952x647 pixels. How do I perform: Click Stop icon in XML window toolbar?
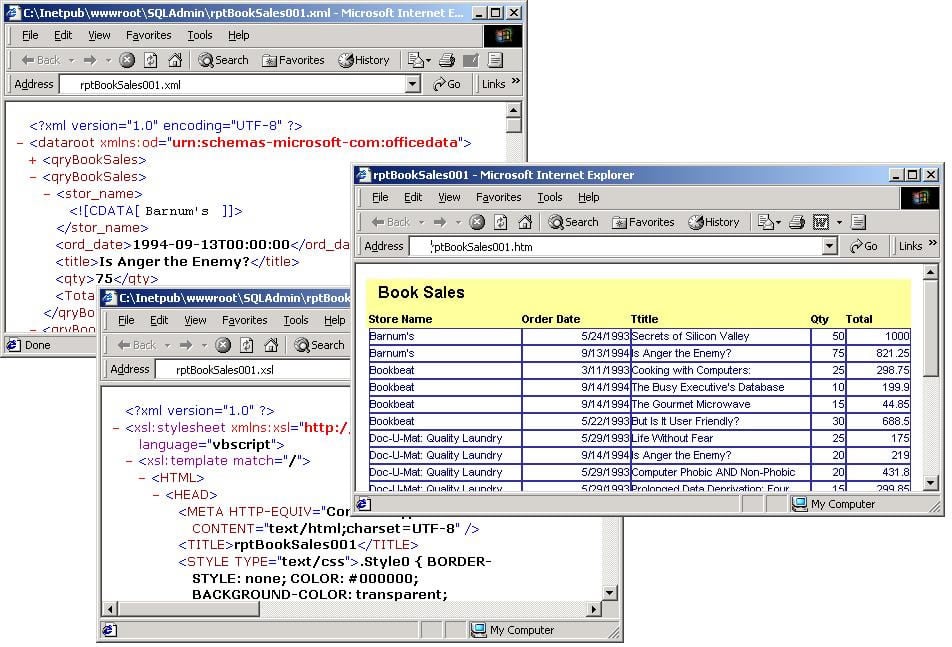pos(127,59)
